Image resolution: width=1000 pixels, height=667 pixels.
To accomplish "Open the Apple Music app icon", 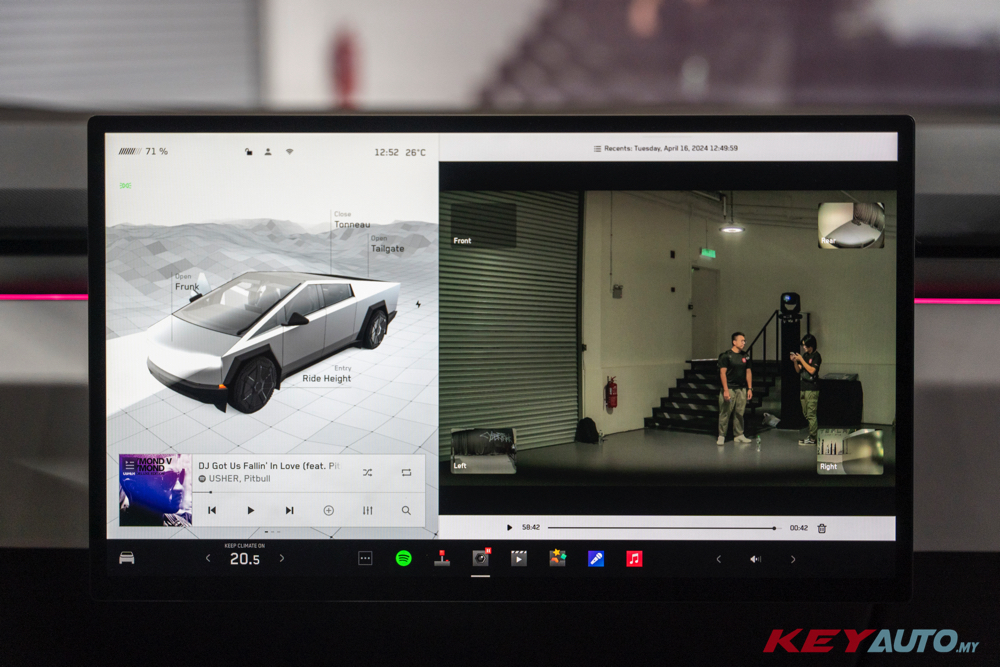I will click(634, 558).
